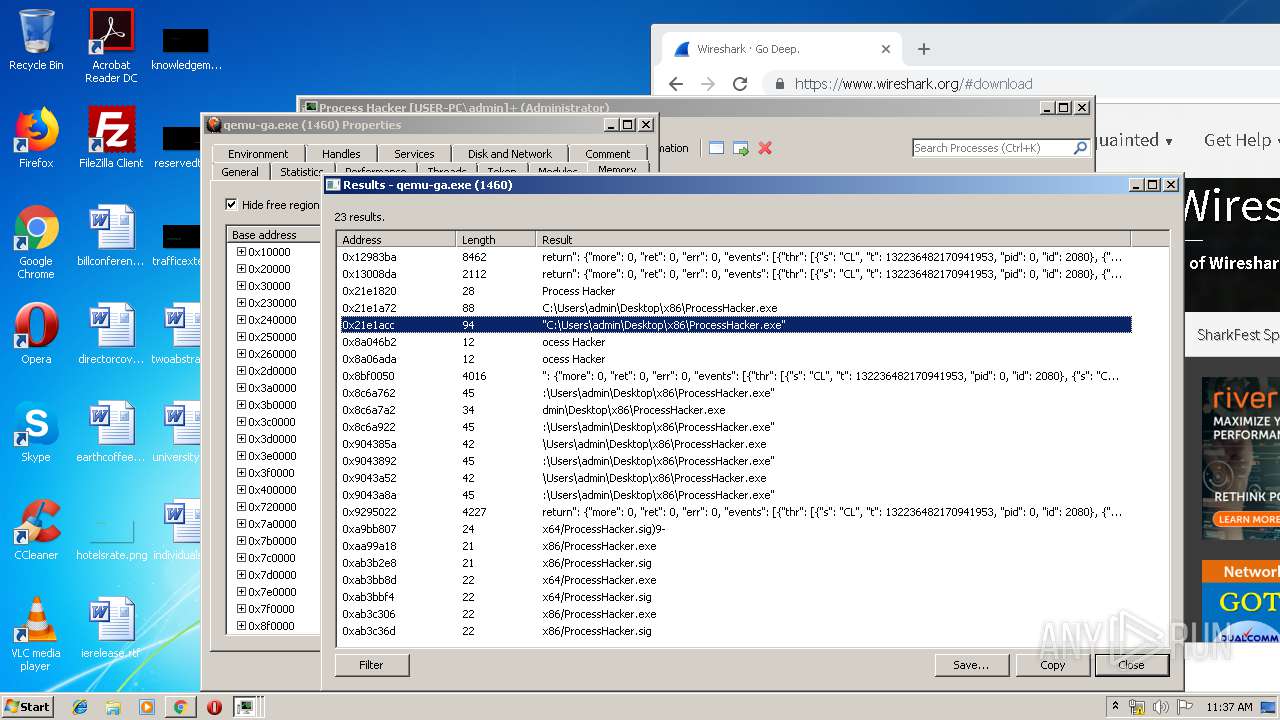Select result row at address 0xa9bb807
This screenshot has width=1280, height=720.
tap(735, 529)
